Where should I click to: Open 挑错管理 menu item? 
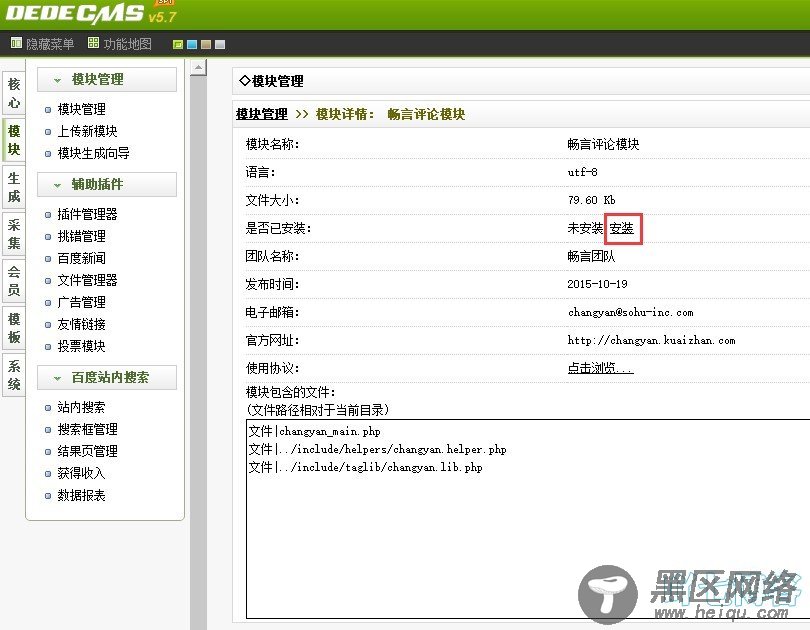click(82, 237)
